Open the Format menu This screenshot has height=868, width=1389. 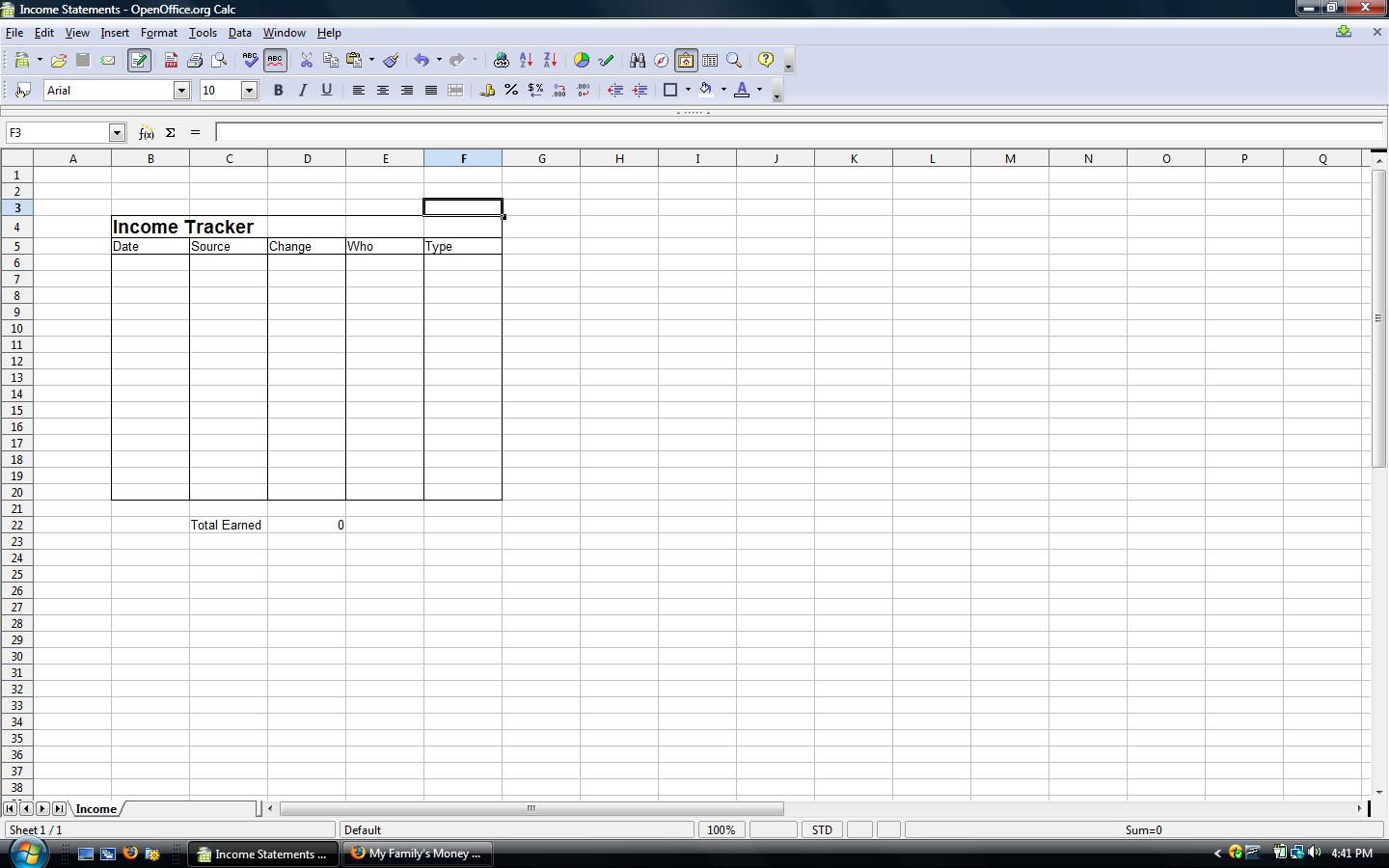point(158,33)
